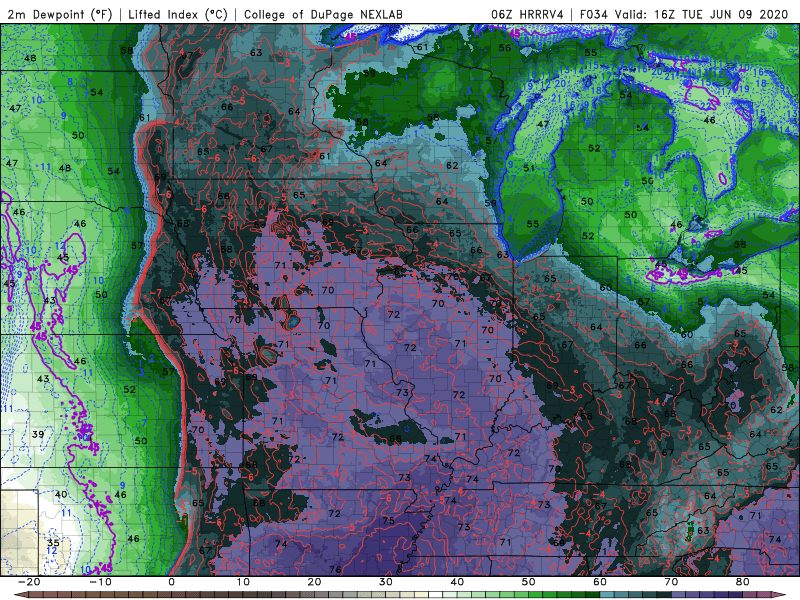Click the -10 label on the color scale
This screenshot has width=800, height=600.
[101, 582]
